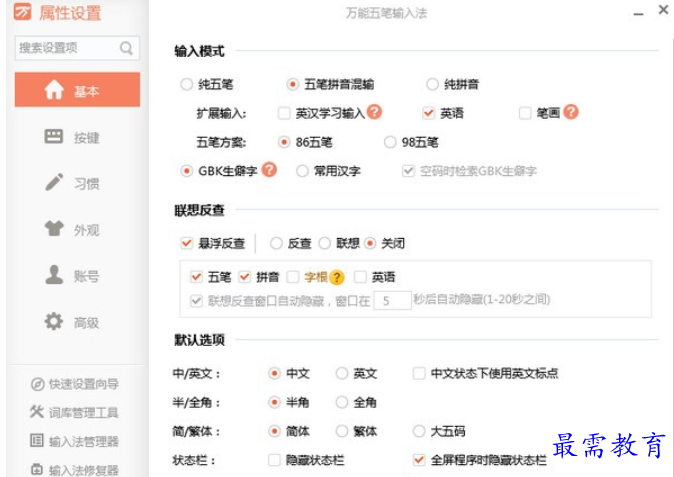Click the gear icon for 高级
The width and height of the screenshot is (674, 477).
tap(54, 321)
